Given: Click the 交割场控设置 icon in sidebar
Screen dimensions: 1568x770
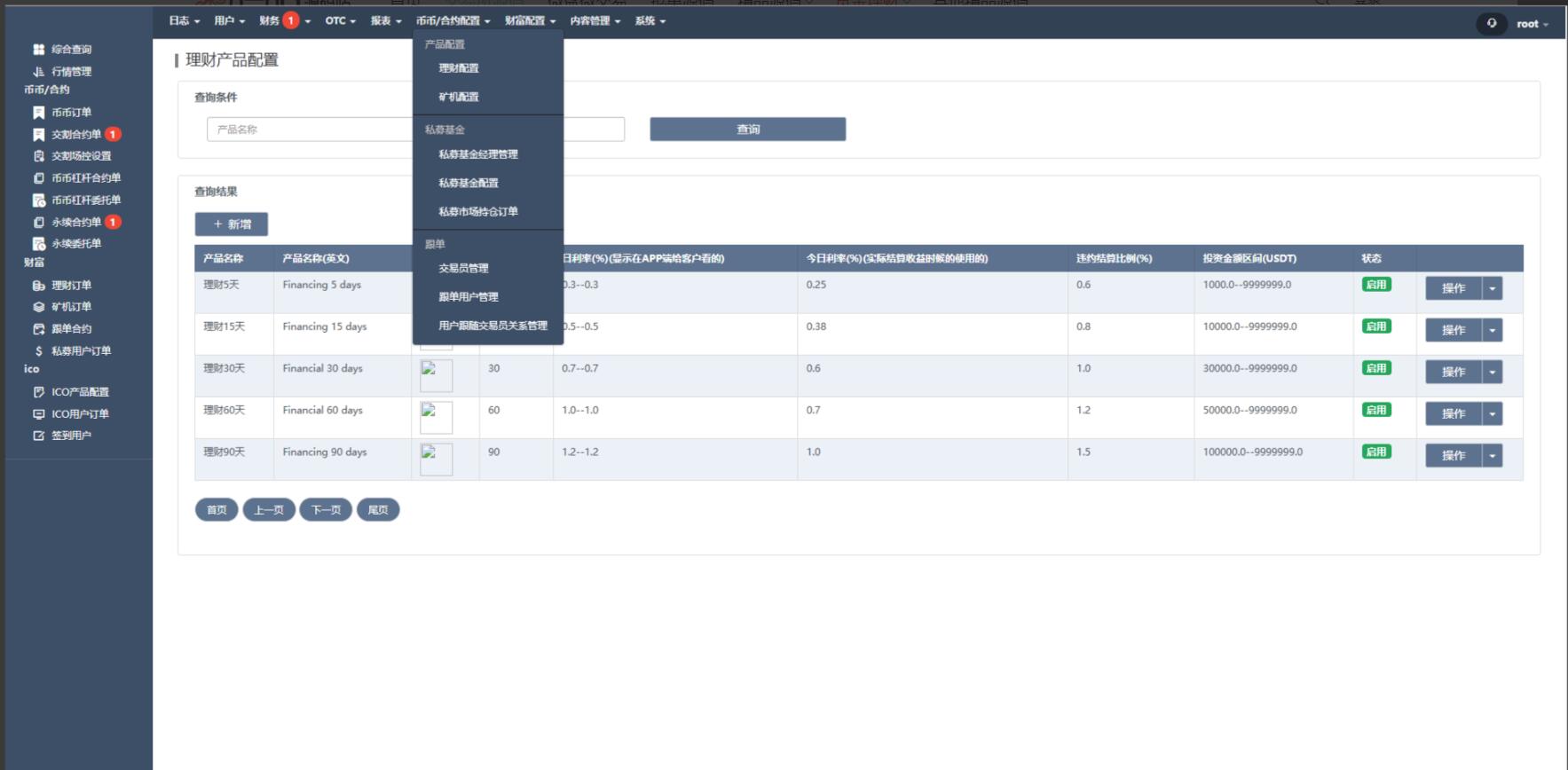Looking at the screenshot, I should [x=38, y=156].
